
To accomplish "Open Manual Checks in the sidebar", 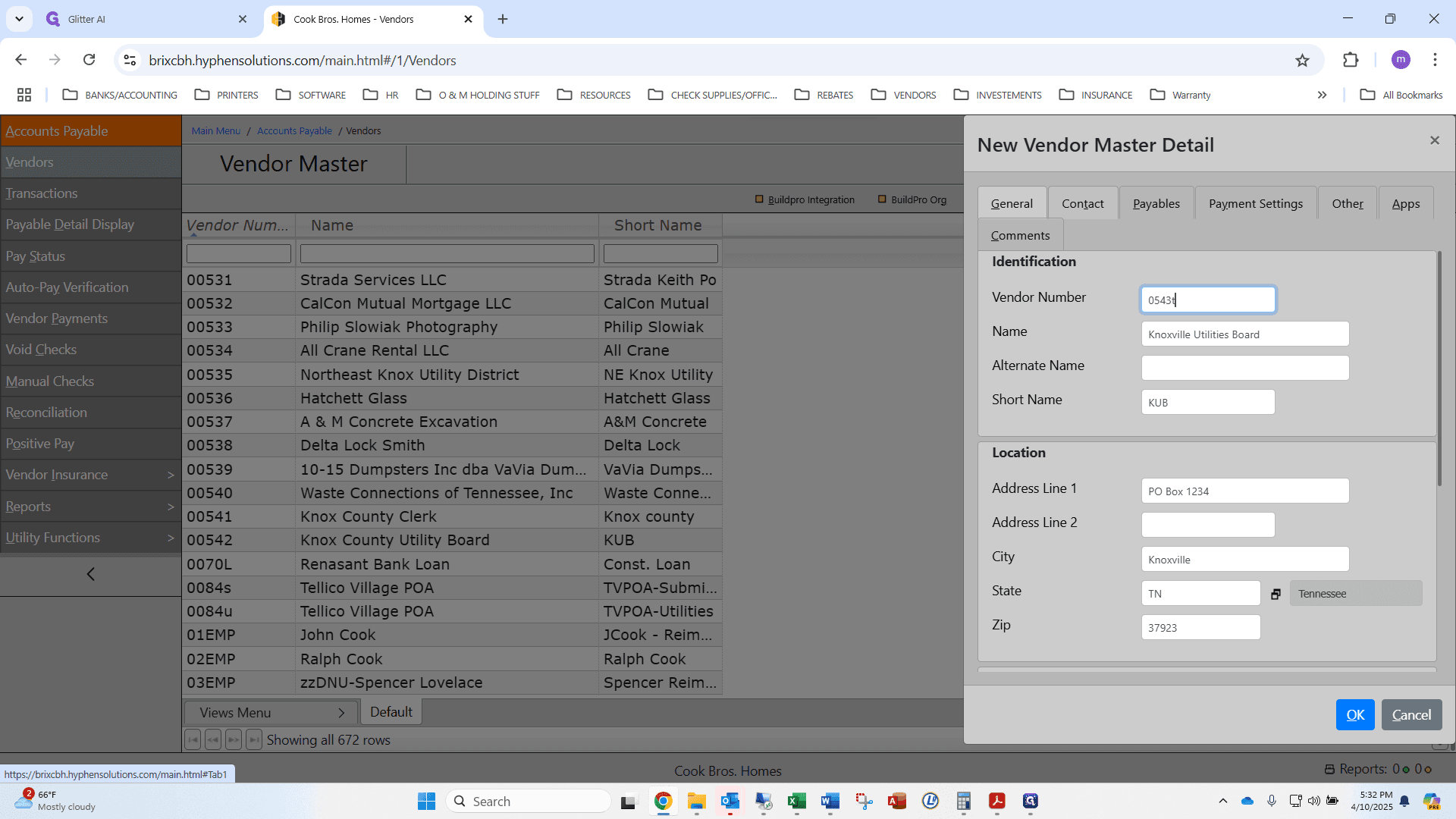I will (x=90, y=381).
